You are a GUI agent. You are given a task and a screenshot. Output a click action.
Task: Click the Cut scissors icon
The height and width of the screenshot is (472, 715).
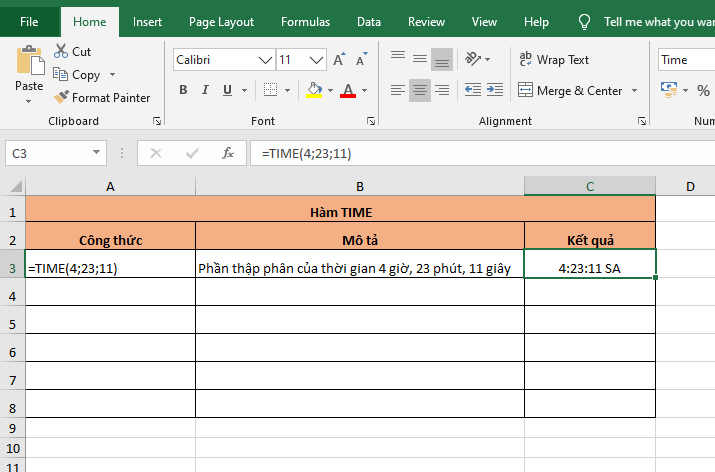pyautogui.click(x=61, y=51)
